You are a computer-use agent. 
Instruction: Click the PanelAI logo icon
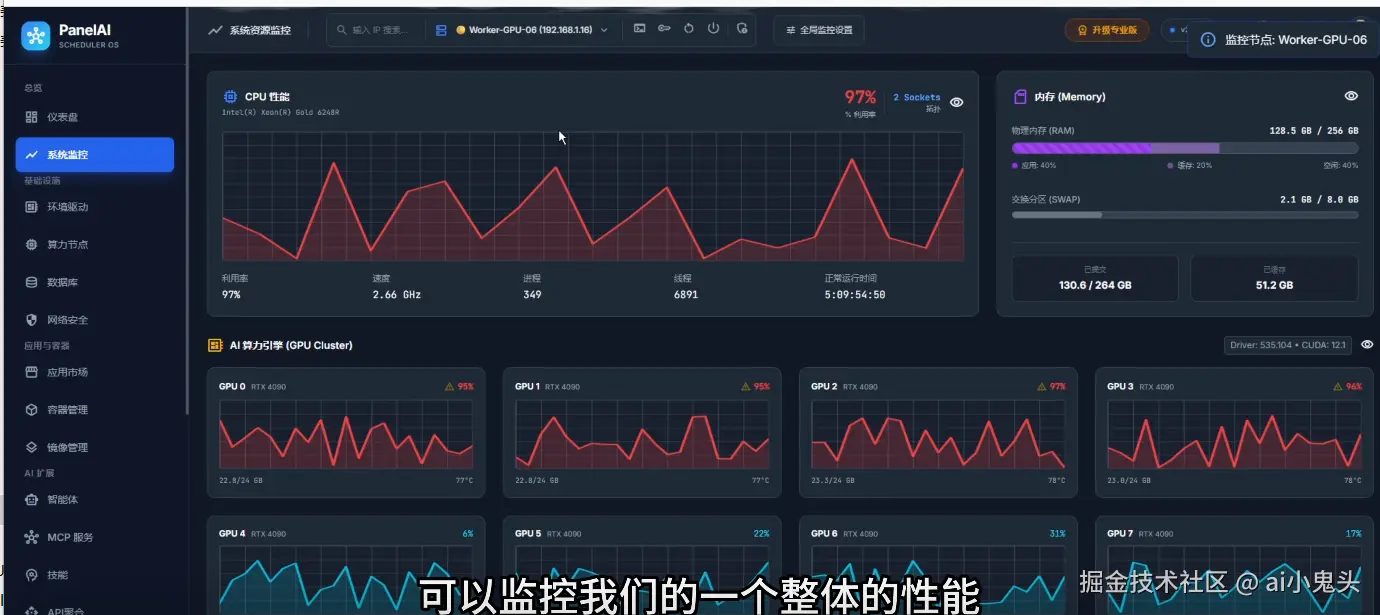tap(36, 36)
